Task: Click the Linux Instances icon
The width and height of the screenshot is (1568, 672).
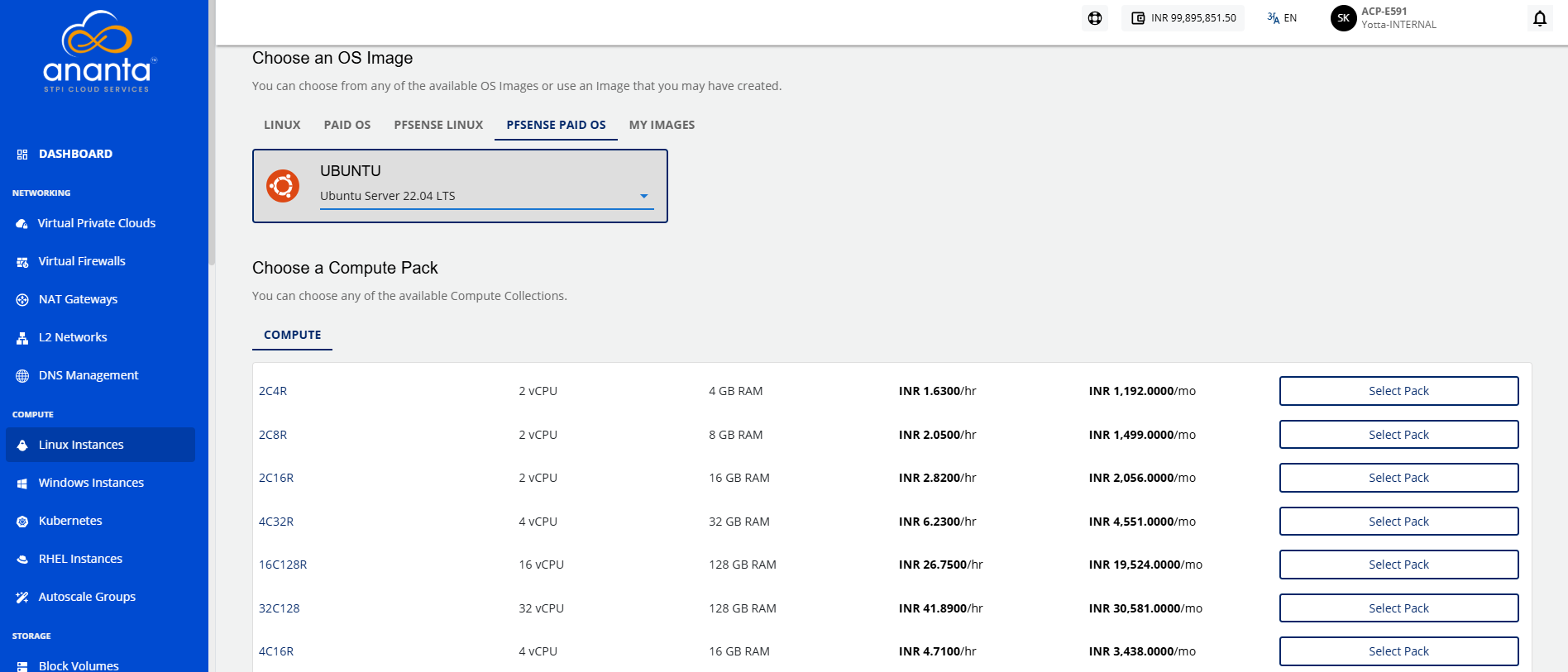Action: [22, 446]
